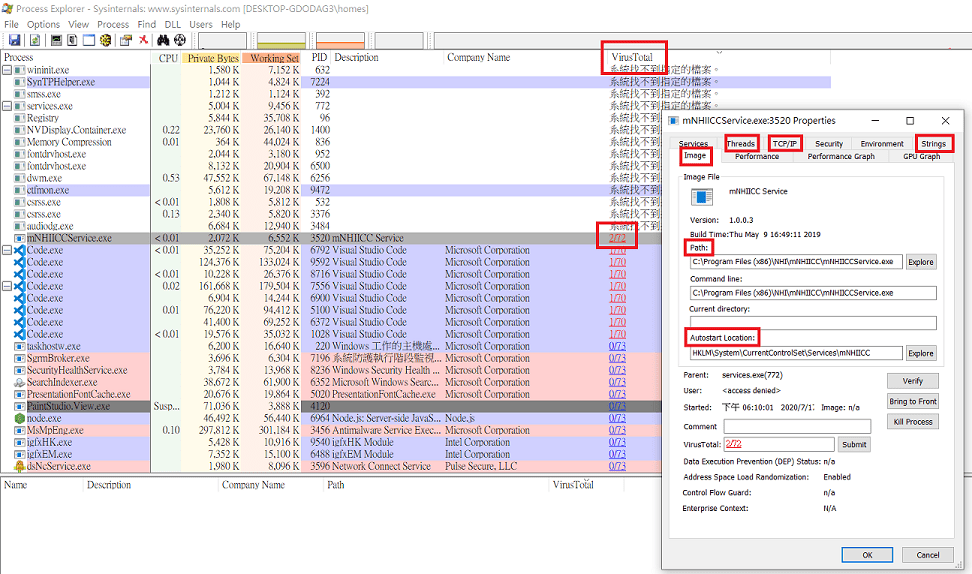Screen dimensions: 972x574
Task: Click the Refresh Now toolbar icon
Action: click(x=35, y=40)
